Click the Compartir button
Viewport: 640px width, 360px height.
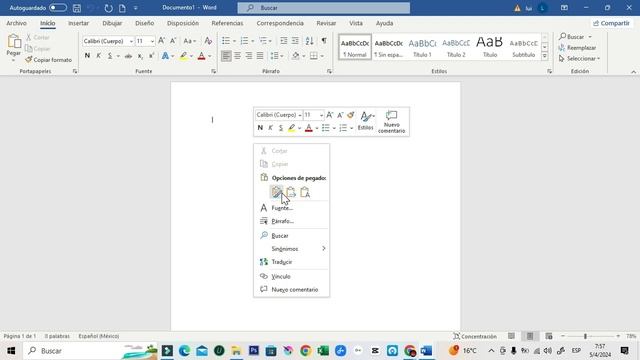click(x=611, y=23)
